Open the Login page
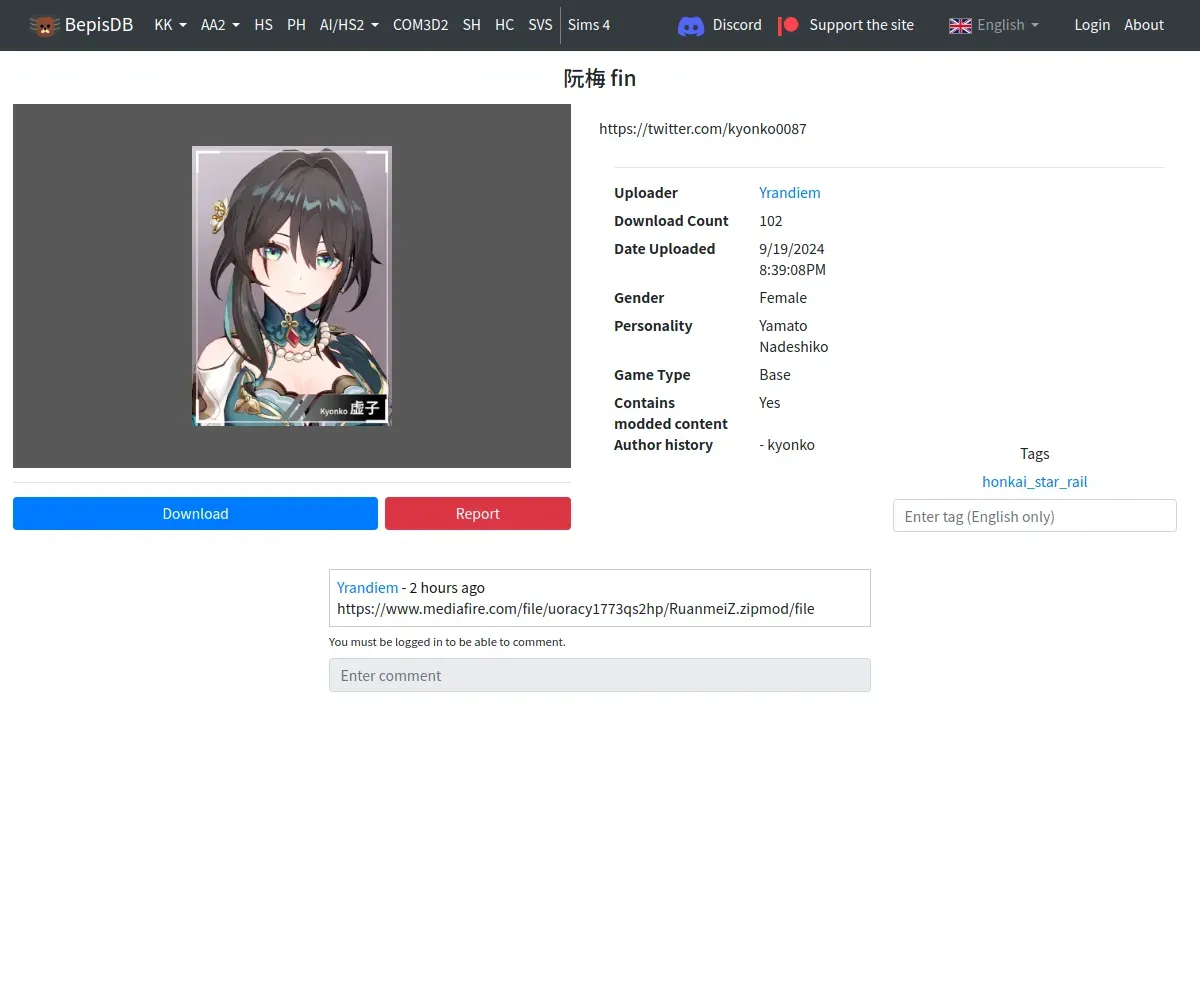Viewport: 1200px width, 1000px height. (1092, 25)
